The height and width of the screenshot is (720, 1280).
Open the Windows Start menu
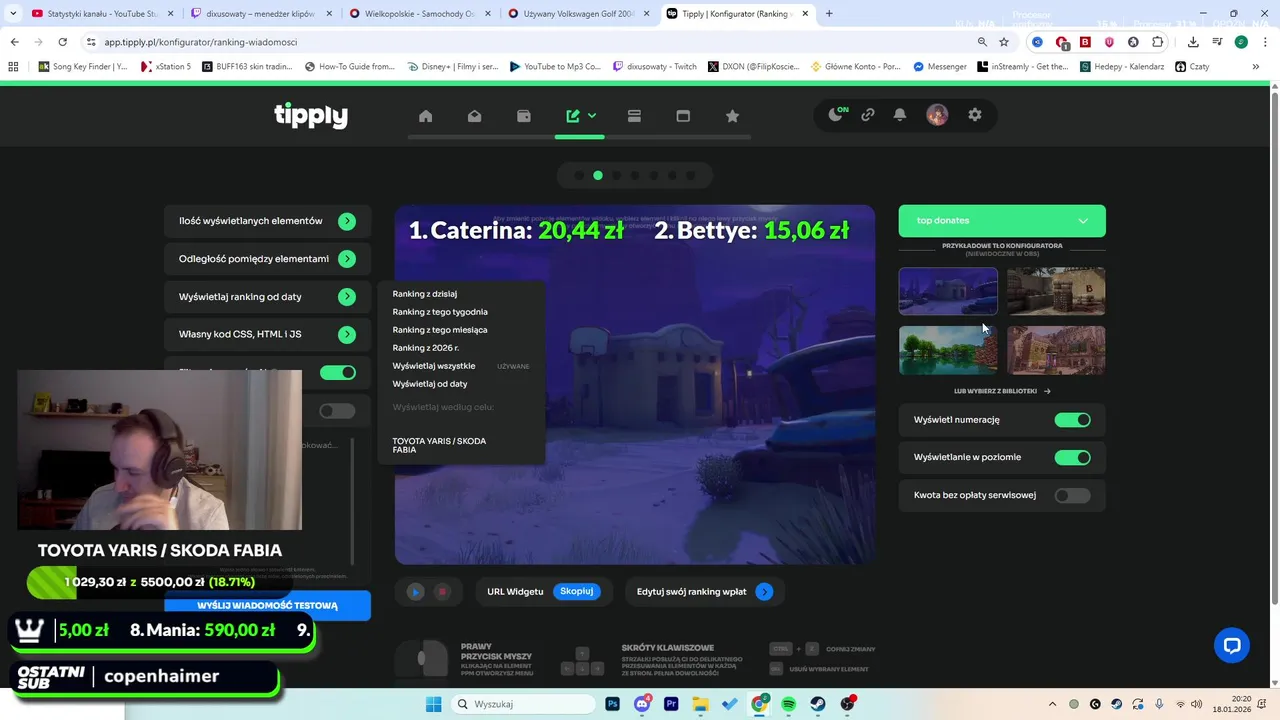433,704
